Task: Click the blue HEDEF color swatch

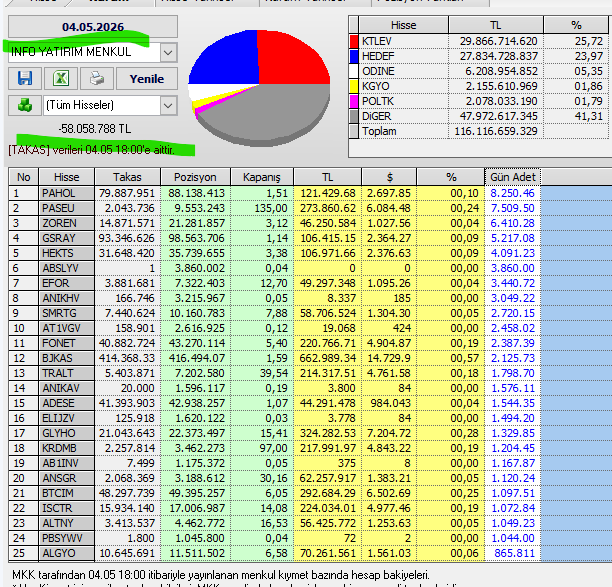Action: (x=354, y=56)
